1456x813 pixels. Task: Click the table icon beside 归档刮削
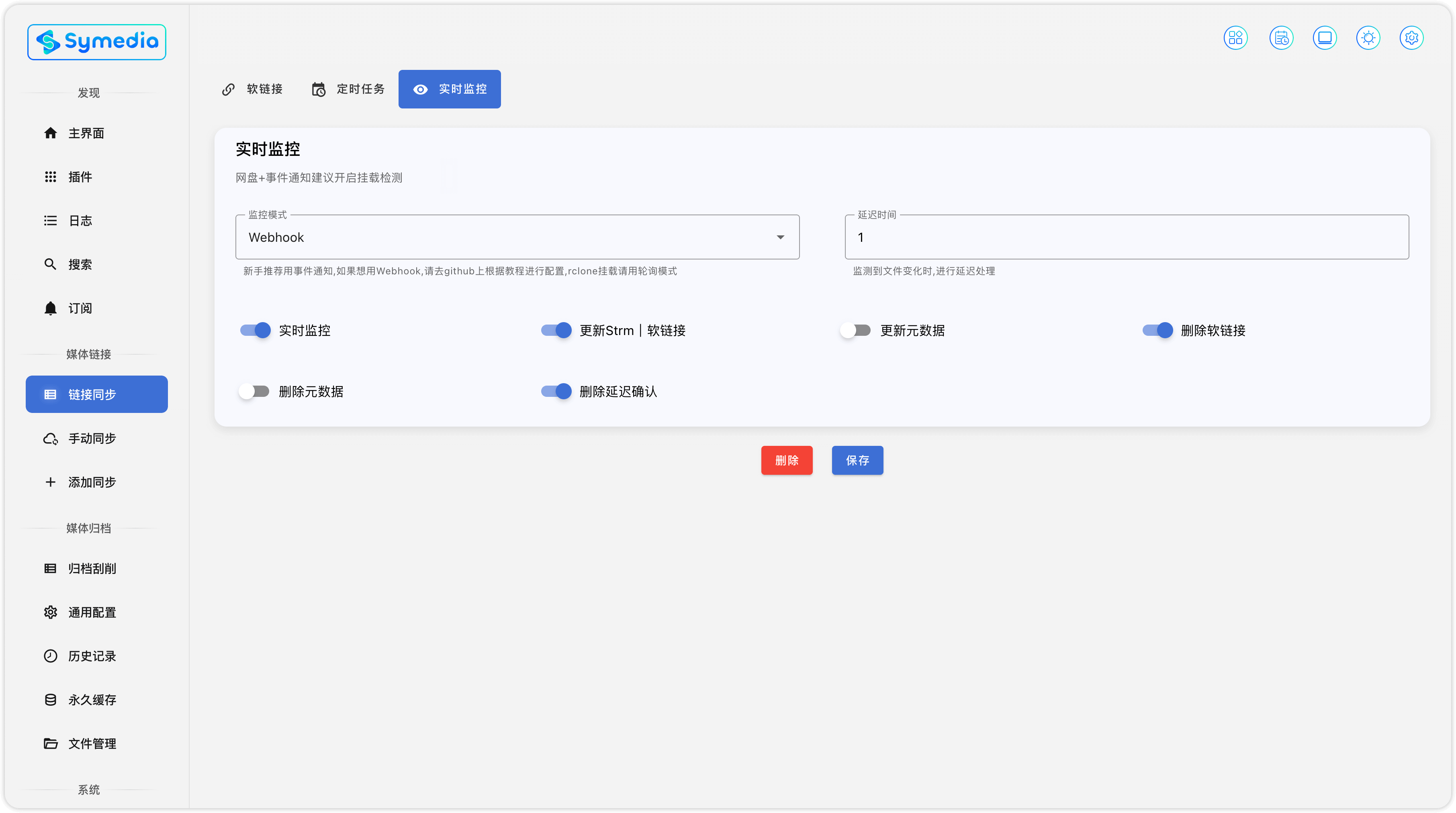pyautogui.click(x=50, y=568)
